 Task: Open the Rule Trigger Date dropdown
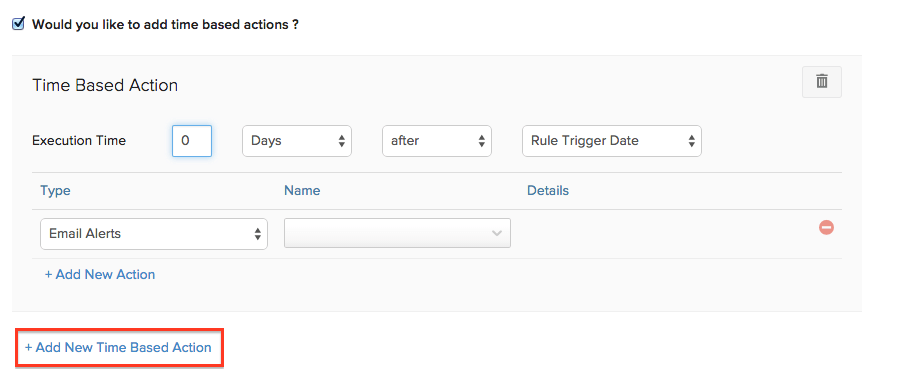coord(612,141)
